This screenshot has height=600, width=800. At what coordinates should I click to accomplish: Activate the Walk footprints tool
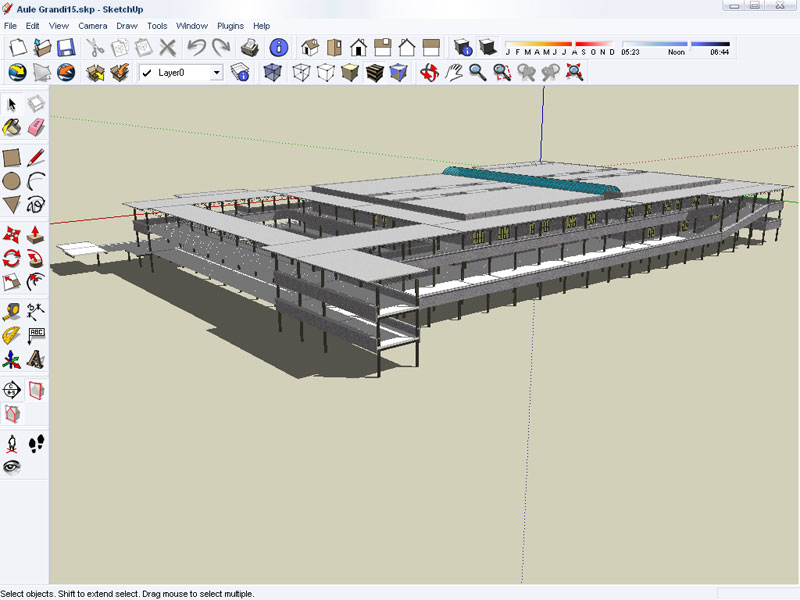[x=36, y=444]
